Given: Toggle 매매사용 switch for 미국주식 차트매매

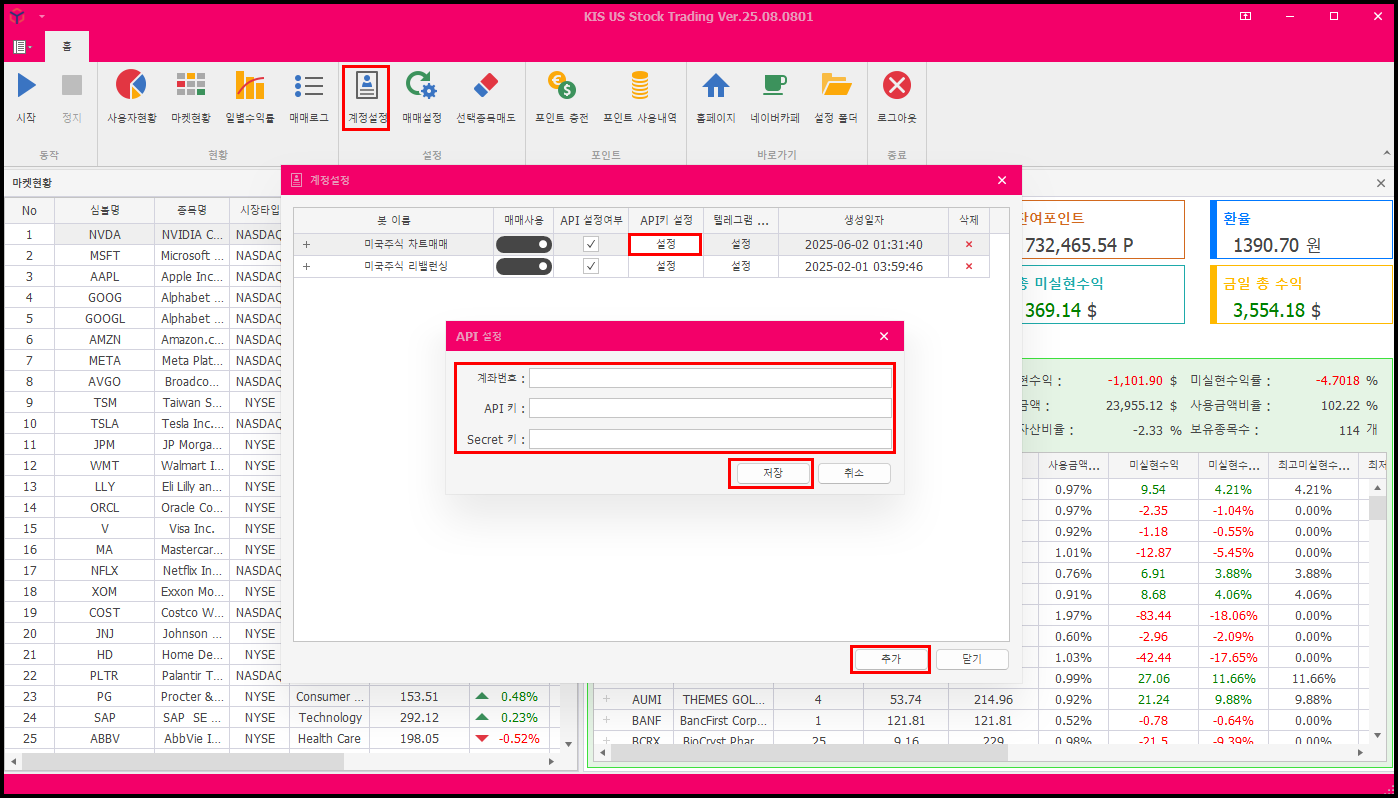Looking at the screenshot, I should coord(524,245).
